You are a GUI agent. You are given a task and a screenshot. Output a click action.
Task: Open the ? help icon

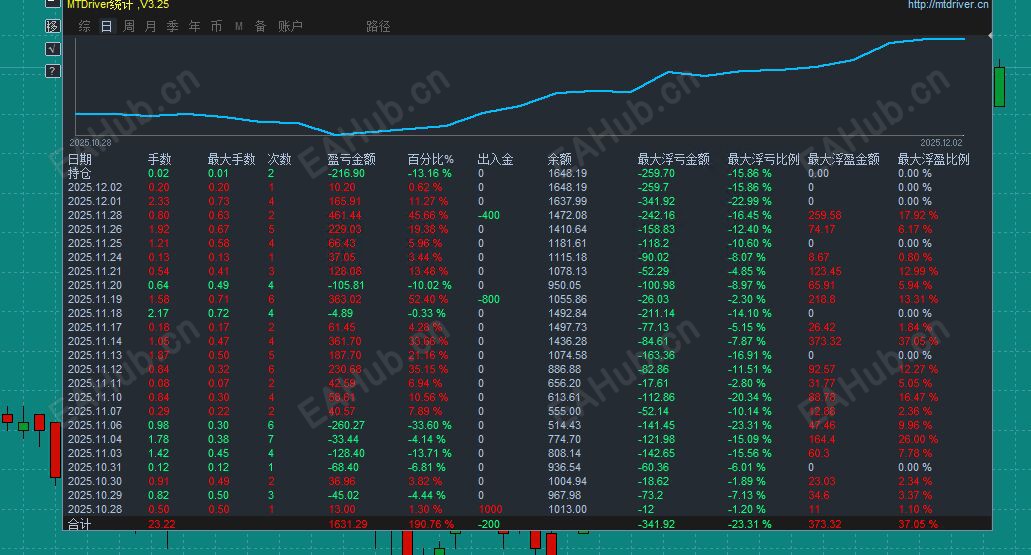[x=53, y=71]
